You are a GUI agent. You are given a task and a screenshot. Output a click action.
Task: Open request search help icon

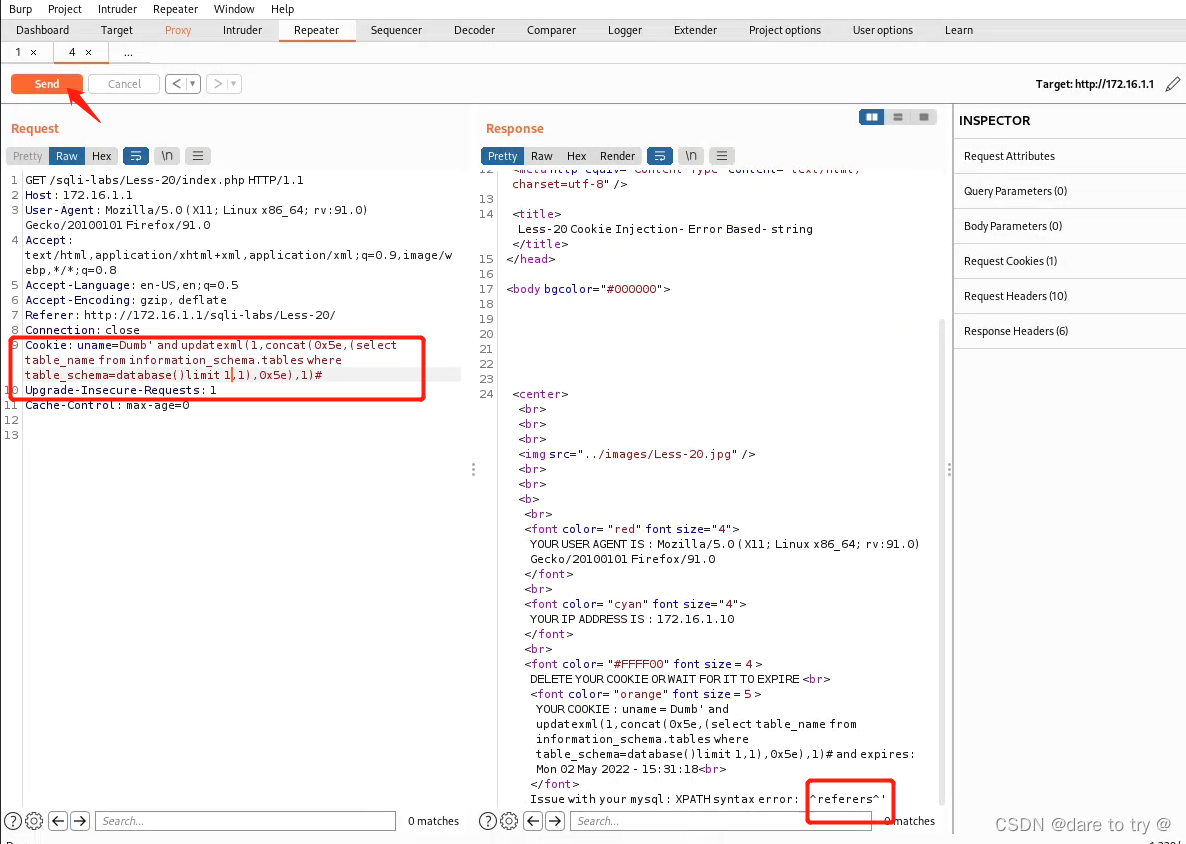tap(13, 821)
